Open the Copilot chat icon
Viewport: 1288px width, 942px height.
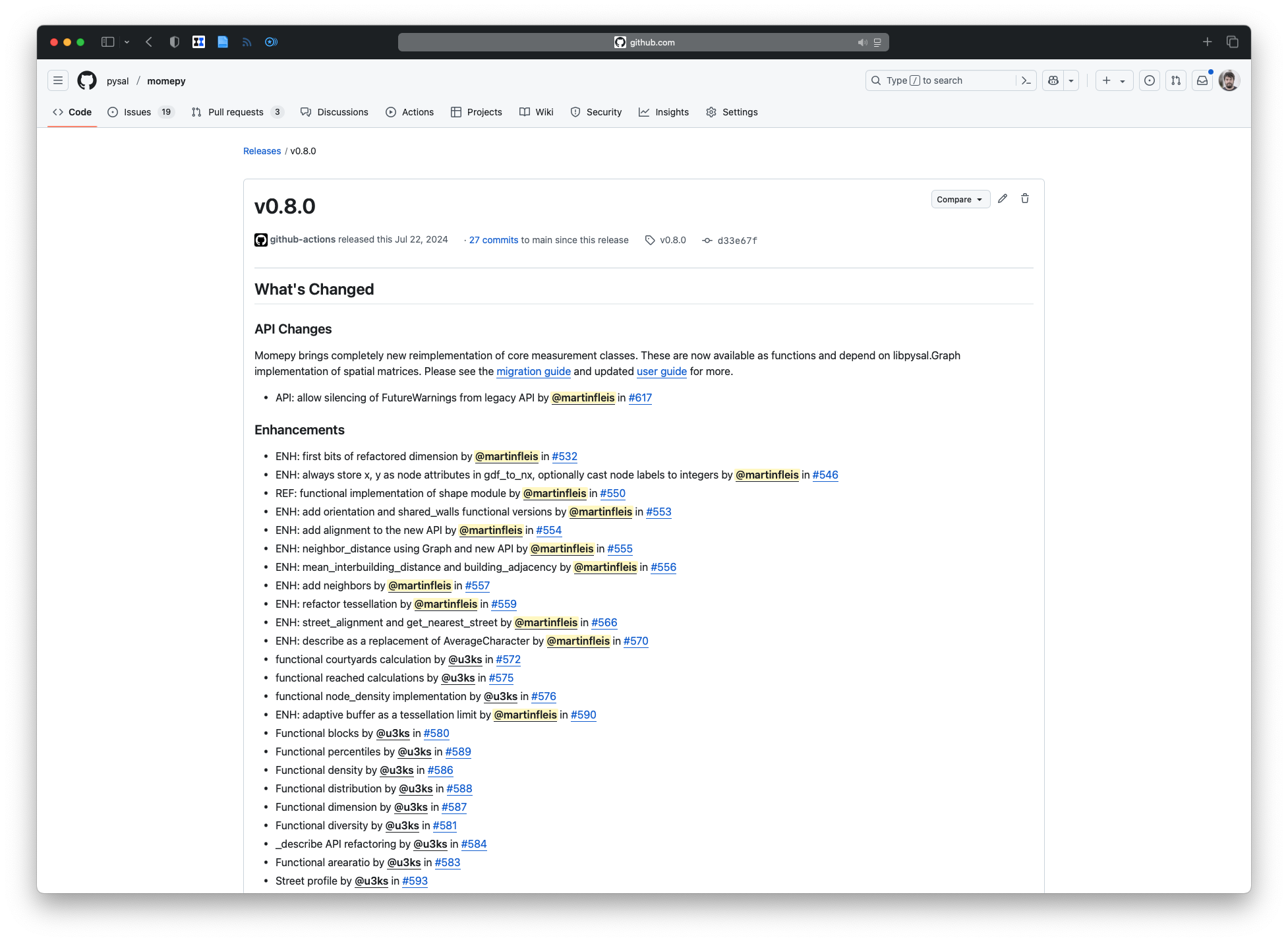[x=1053, y=80]
